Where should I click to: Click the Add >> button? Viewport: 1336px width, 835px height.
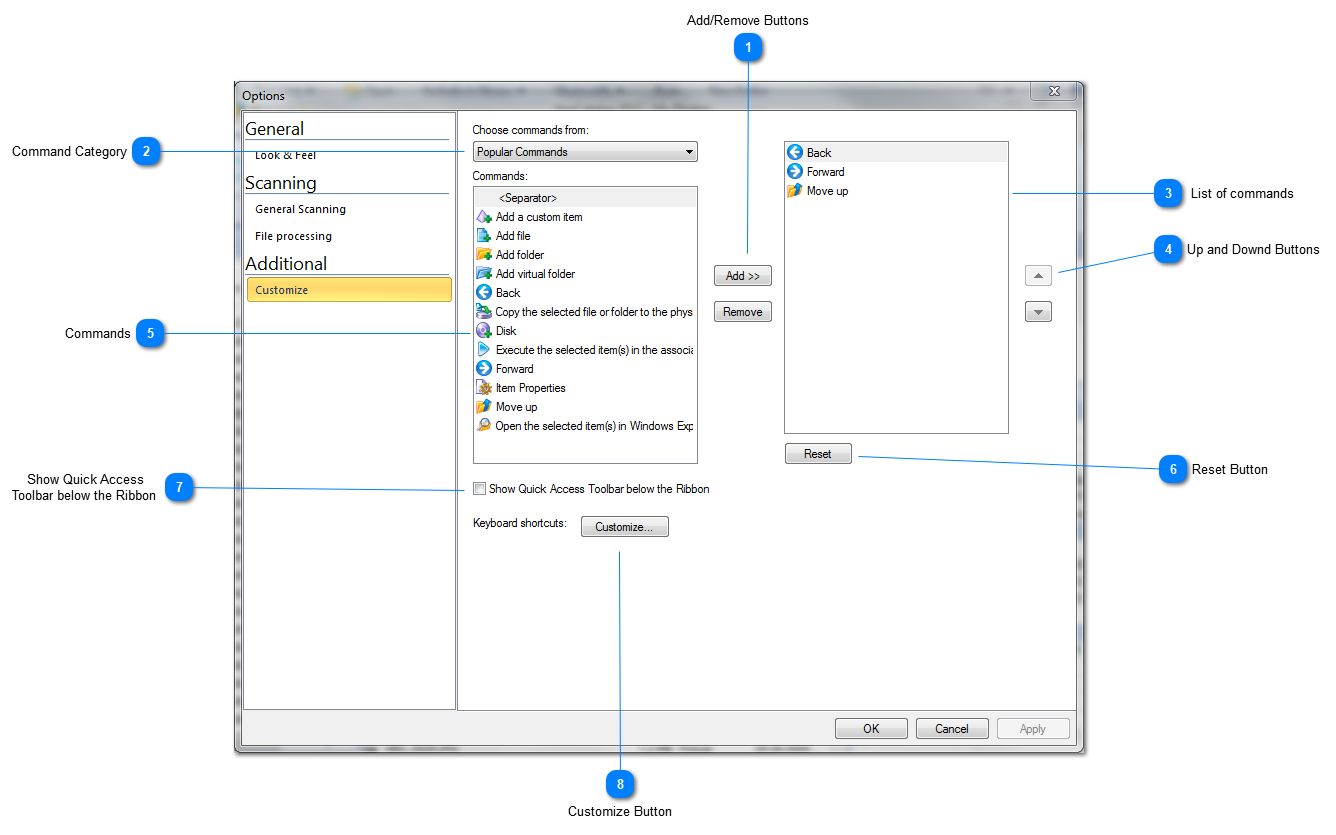742,276
